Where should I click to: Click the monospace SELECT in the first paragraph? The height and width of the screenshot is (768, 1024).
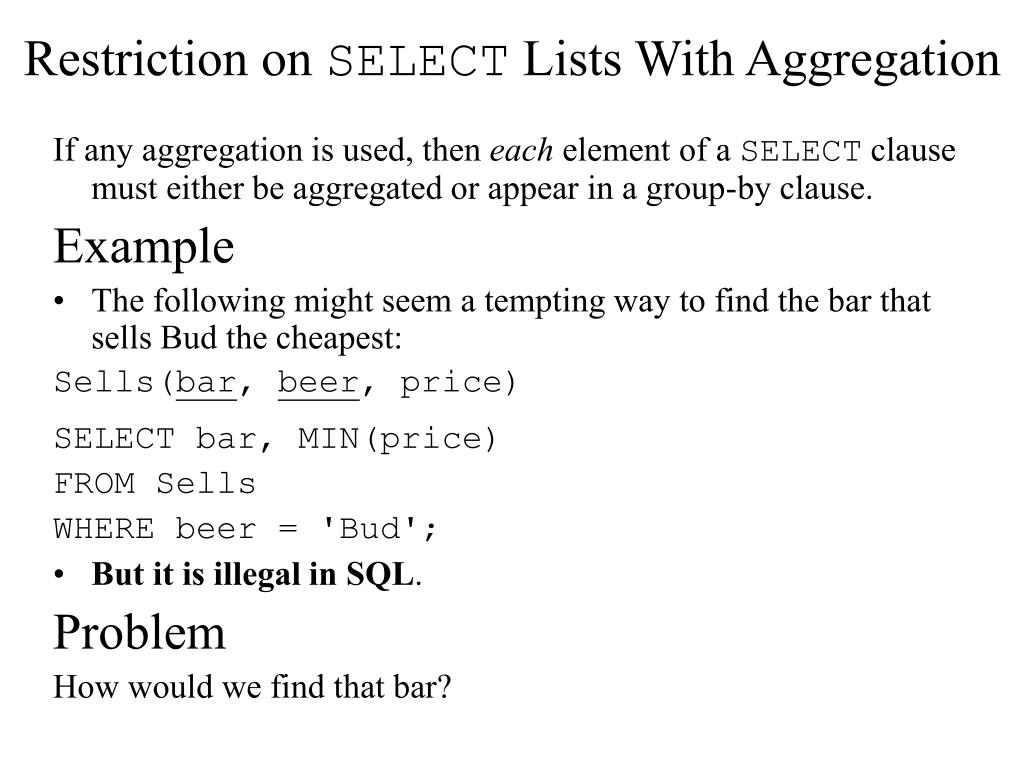point(801,153)
